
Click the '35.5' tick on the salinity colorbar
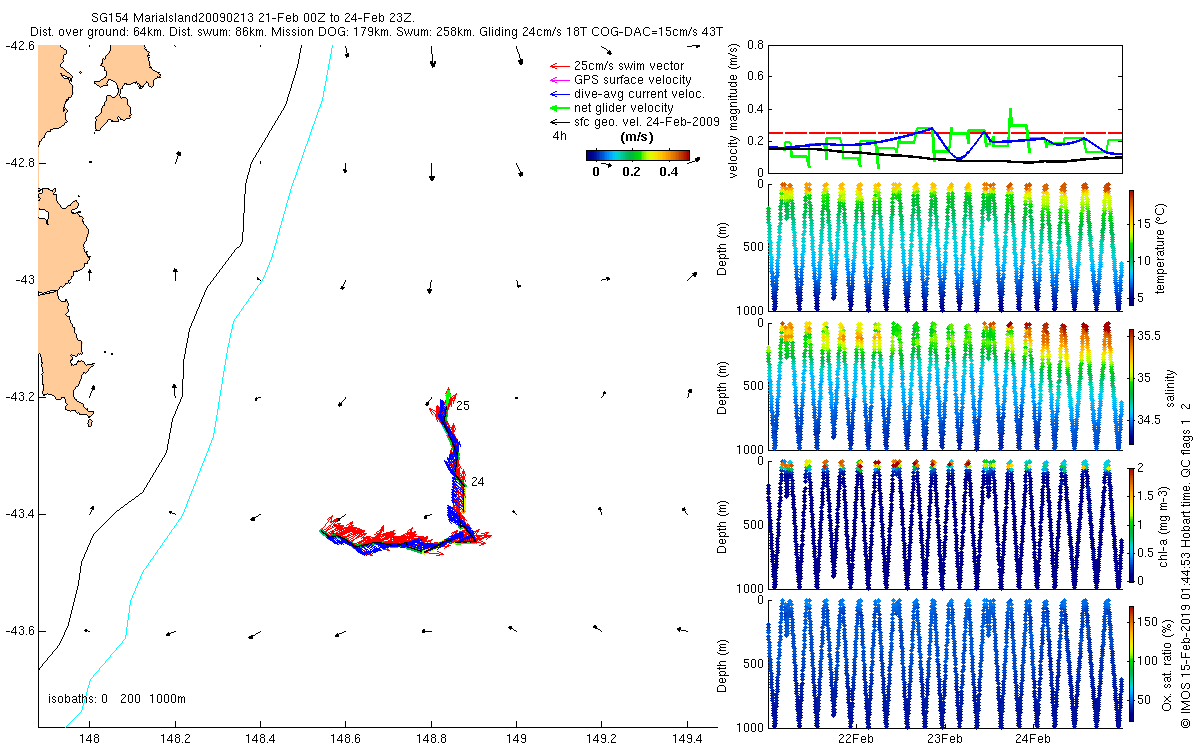click(1150, 337)
